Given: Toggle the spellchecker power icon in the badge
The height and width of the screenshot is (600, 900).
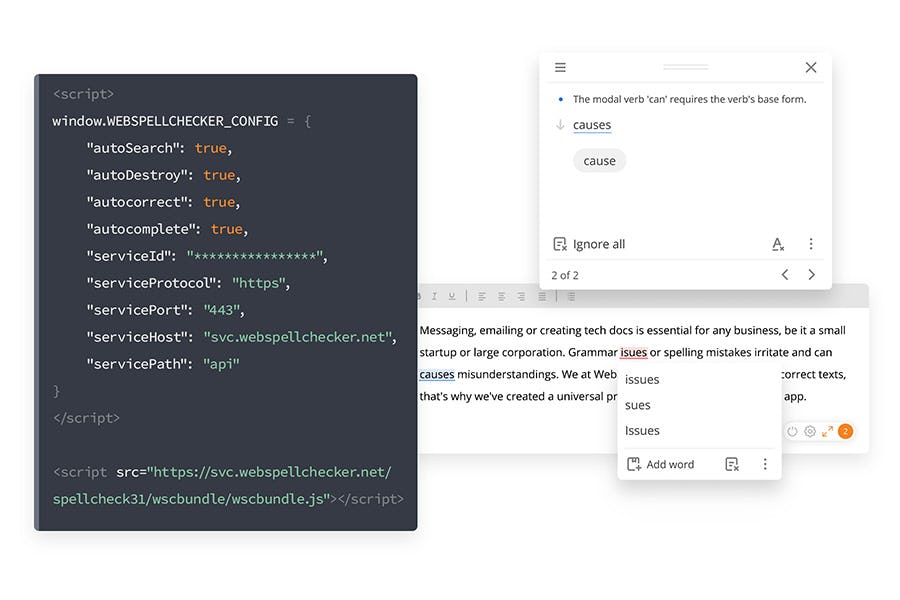Looking at the screenshot, I should (792, 431).
